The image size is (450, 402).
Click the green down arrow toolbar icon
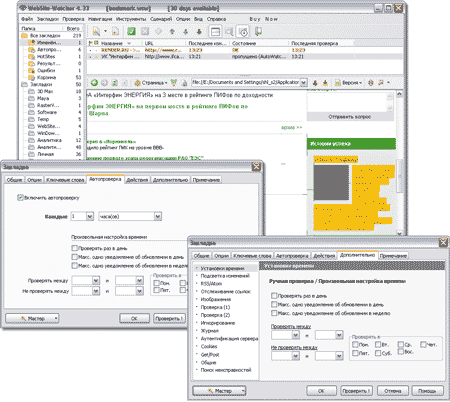click(186, 31)
